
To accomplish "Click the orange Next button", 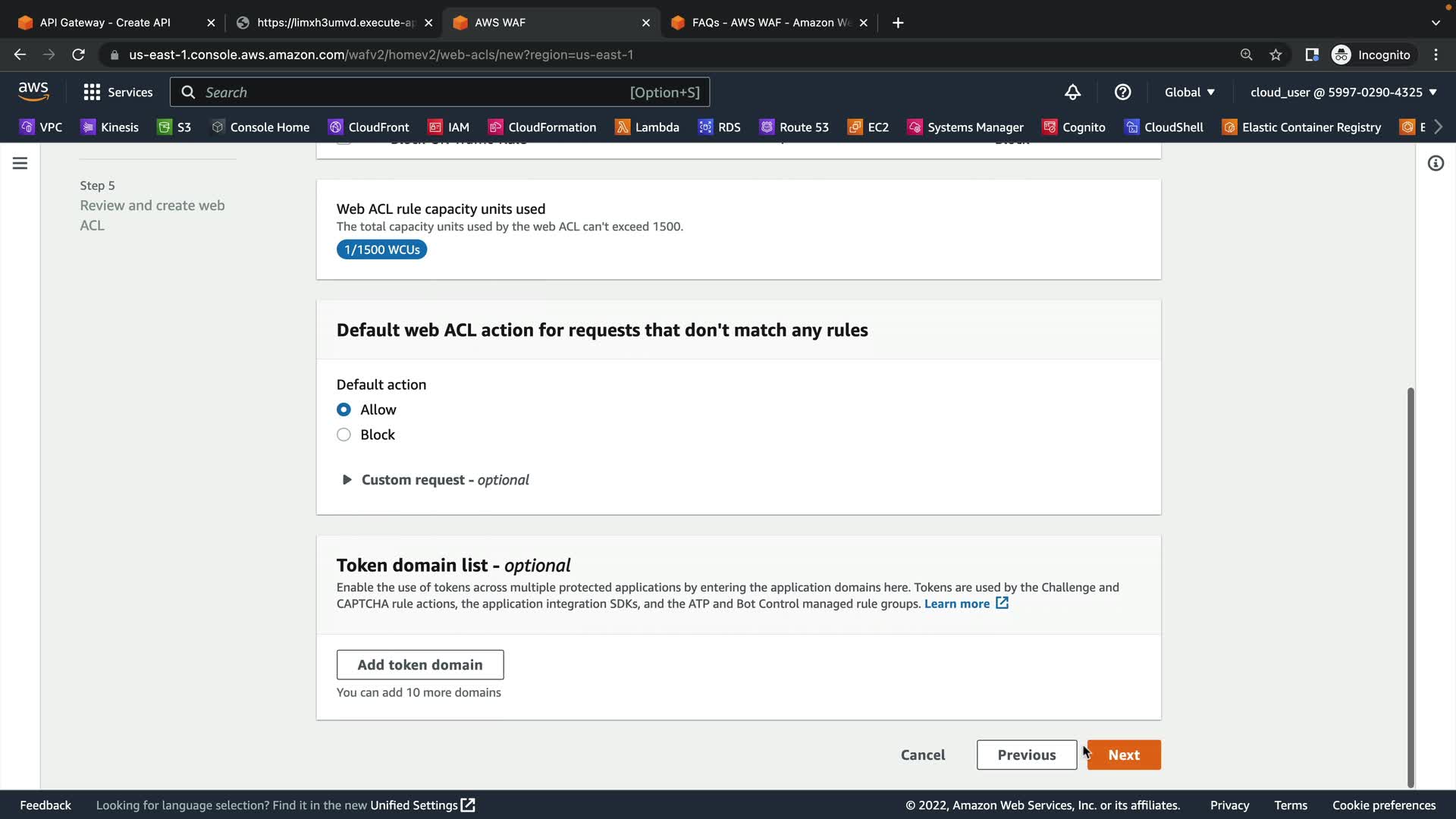I will 1123,755.
